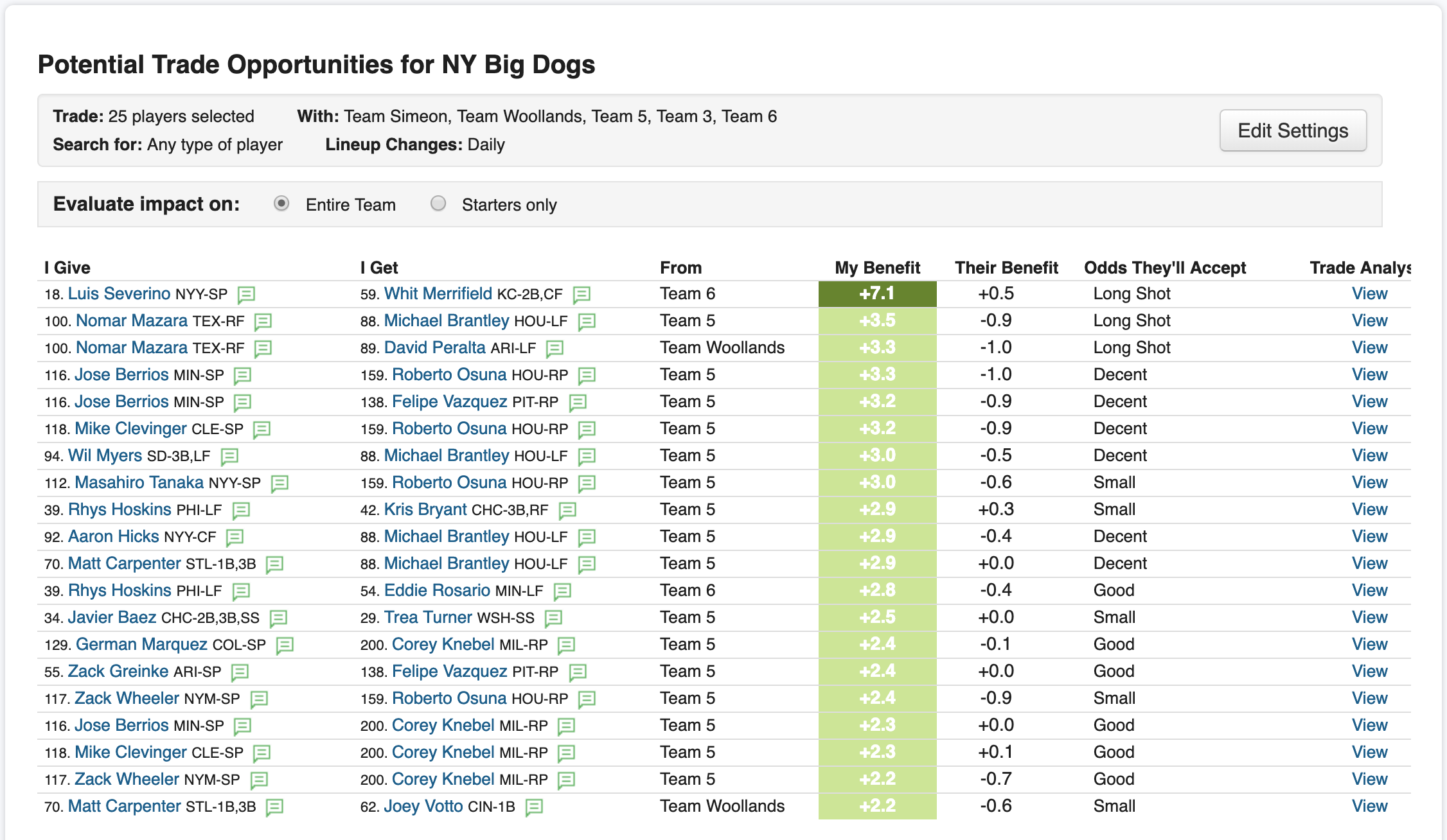Image resolution: width=1447 pixels, height=840 pixels.
Task: Click the Edit Settings button
Action: [1292, 130]
